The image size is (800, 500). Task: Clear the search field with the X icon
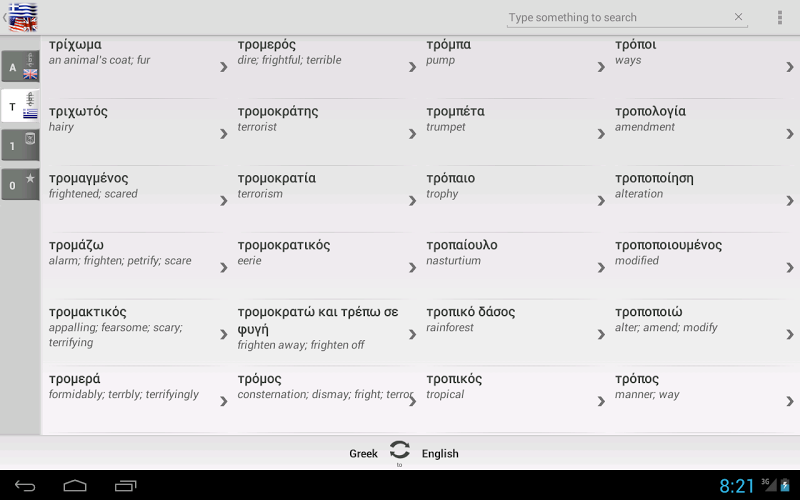click(x=739, y=17)
